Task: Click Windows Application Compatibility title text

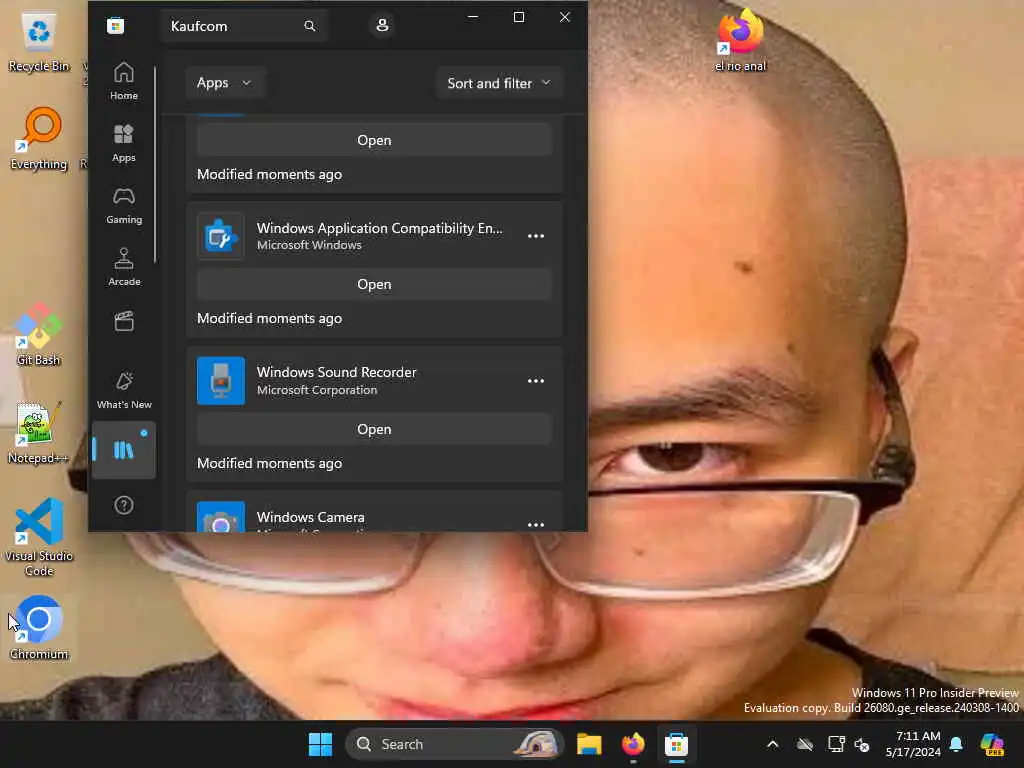Action: coord(379,228)
